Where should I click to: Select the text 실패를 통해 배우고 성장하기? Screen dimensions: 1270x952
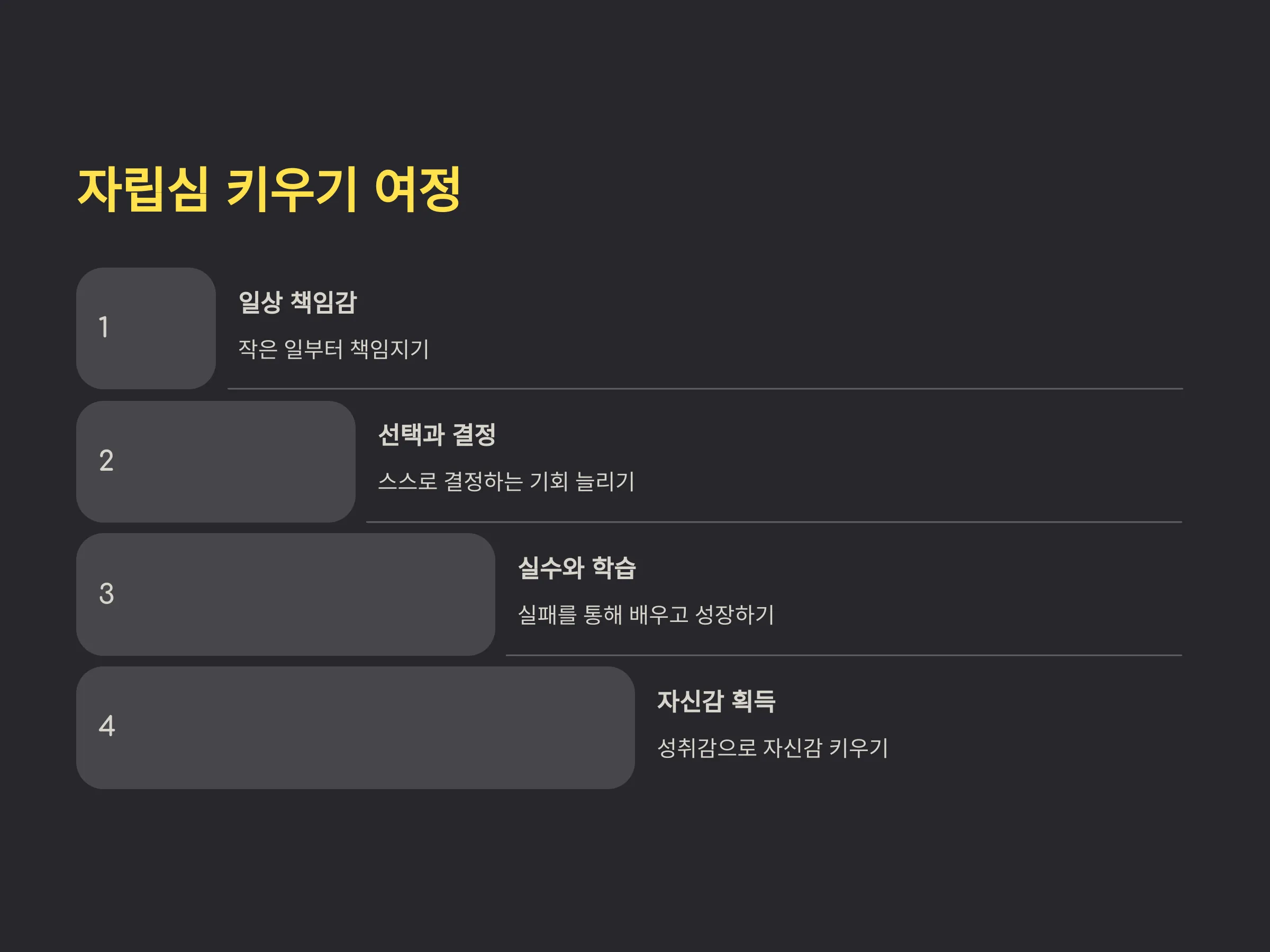pos(646,615)
